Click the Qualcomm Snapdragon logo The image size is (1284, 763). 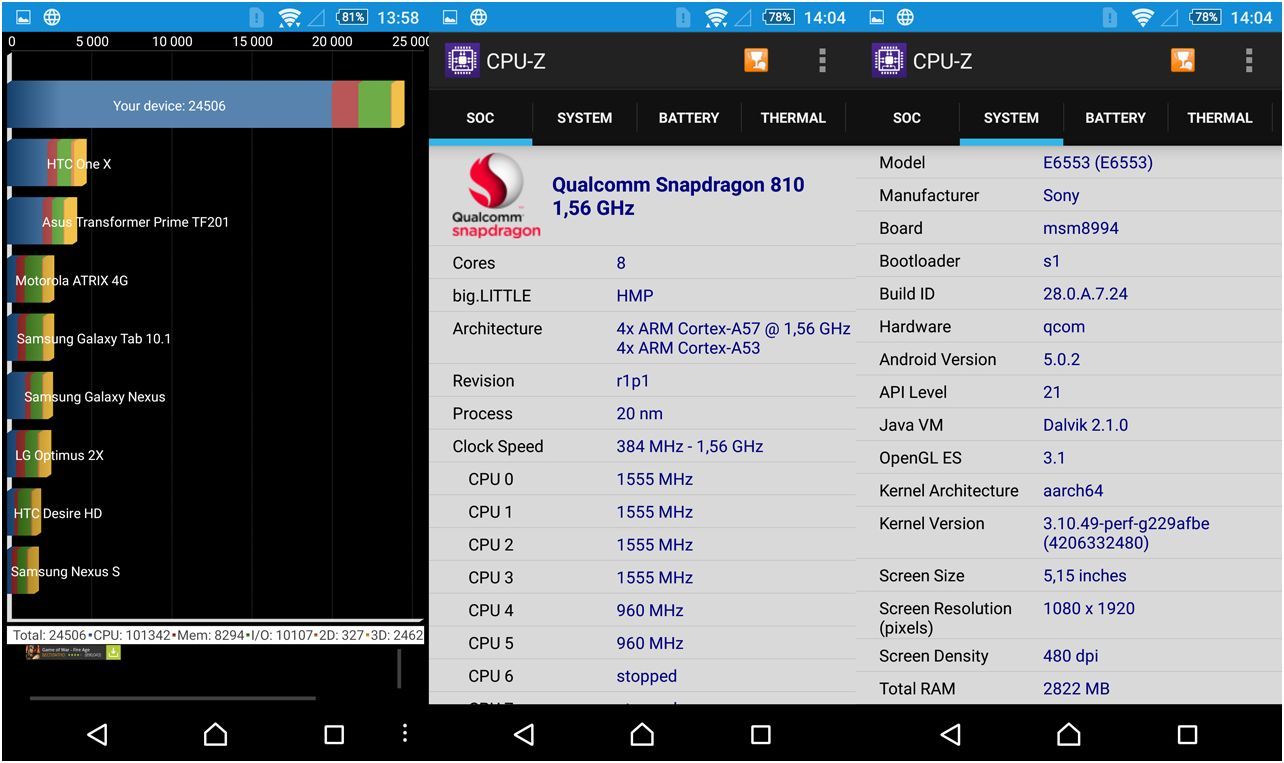495,196
